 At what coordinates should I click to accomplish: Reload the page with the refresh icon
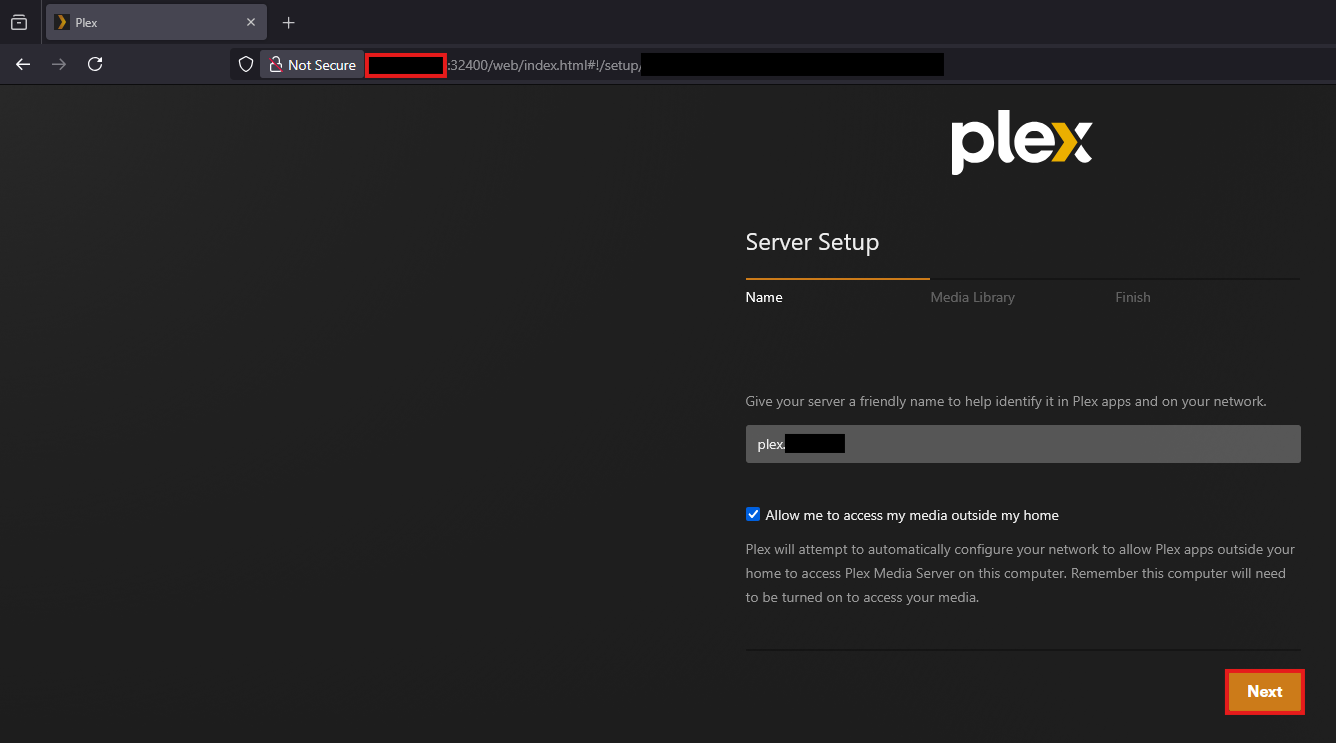95,64
